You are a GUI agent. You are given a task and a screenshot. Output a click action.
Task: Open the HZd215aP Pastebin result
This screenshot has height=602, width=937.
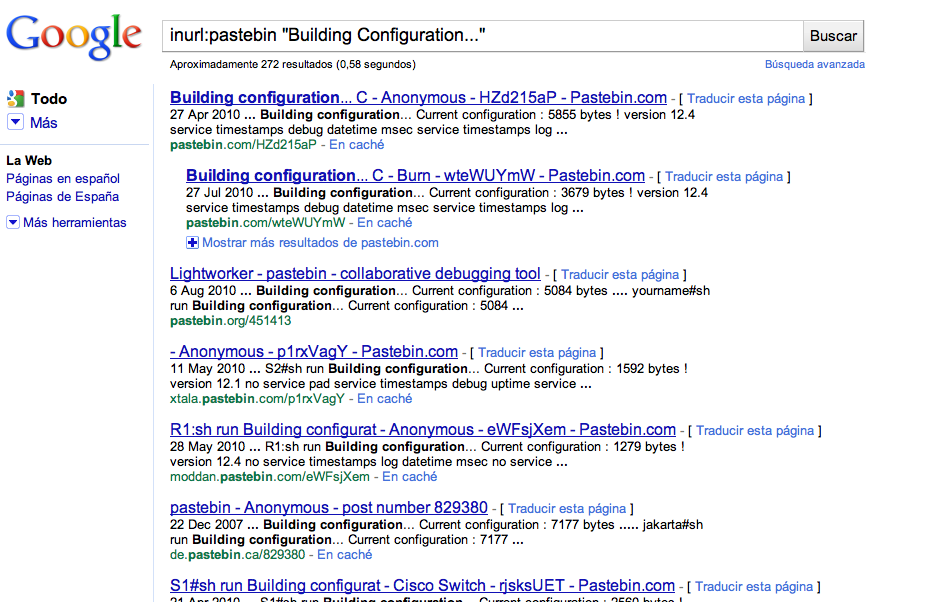coord(418,98)
